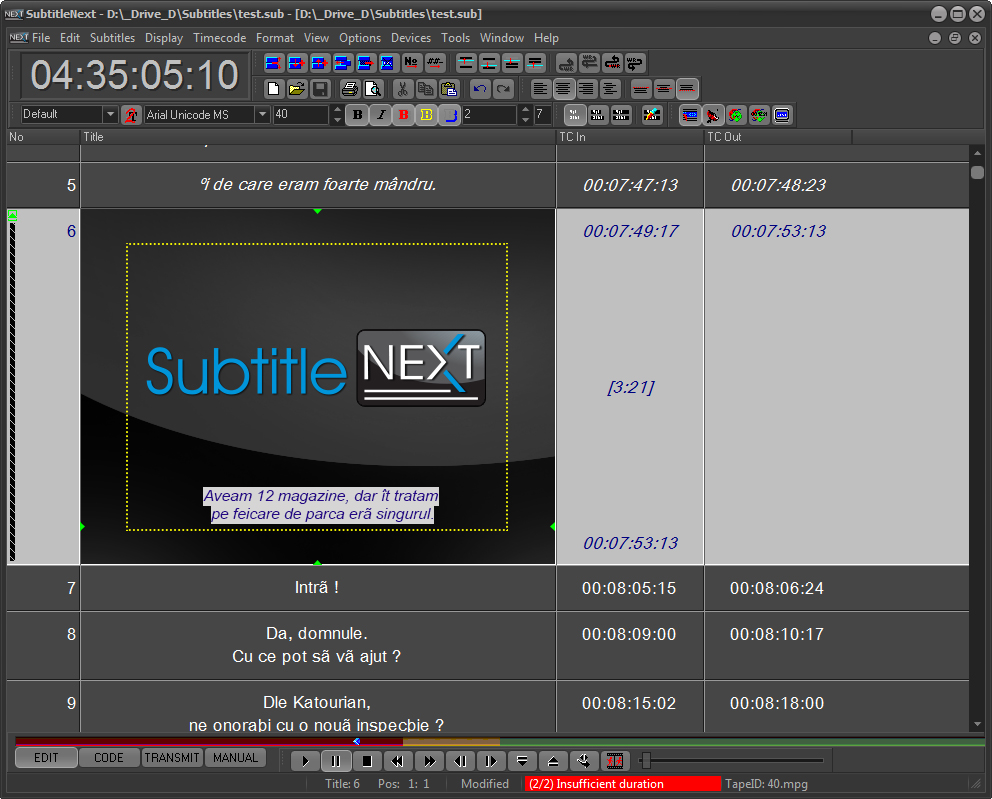992x799 pixels.
Task: Click the Save floppy disk icon
Action: click(320, 89)
